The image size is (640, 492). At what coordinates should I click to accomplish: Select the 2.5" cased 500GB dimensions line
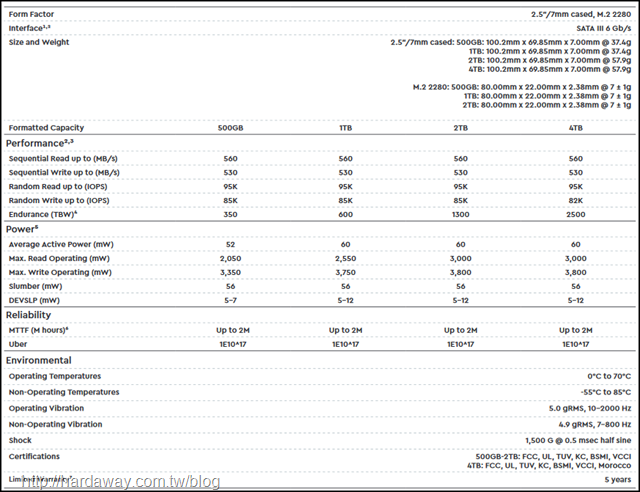pos(511,42)
